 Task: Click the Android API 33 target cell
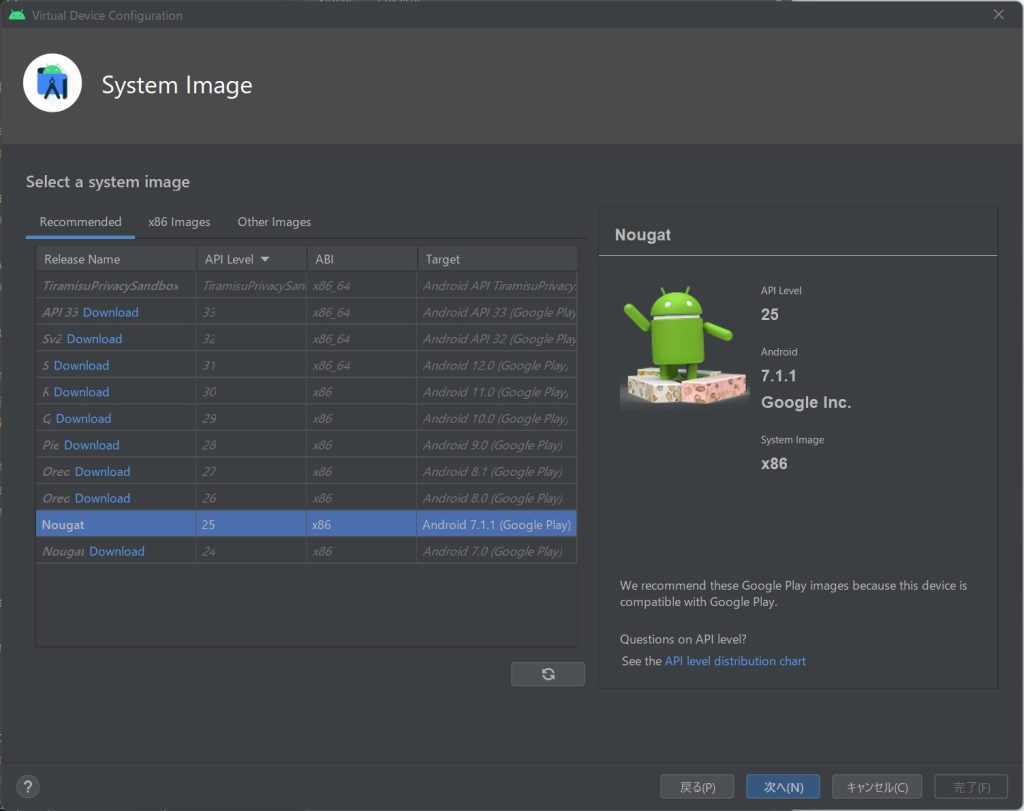click(x=496, y=313)
